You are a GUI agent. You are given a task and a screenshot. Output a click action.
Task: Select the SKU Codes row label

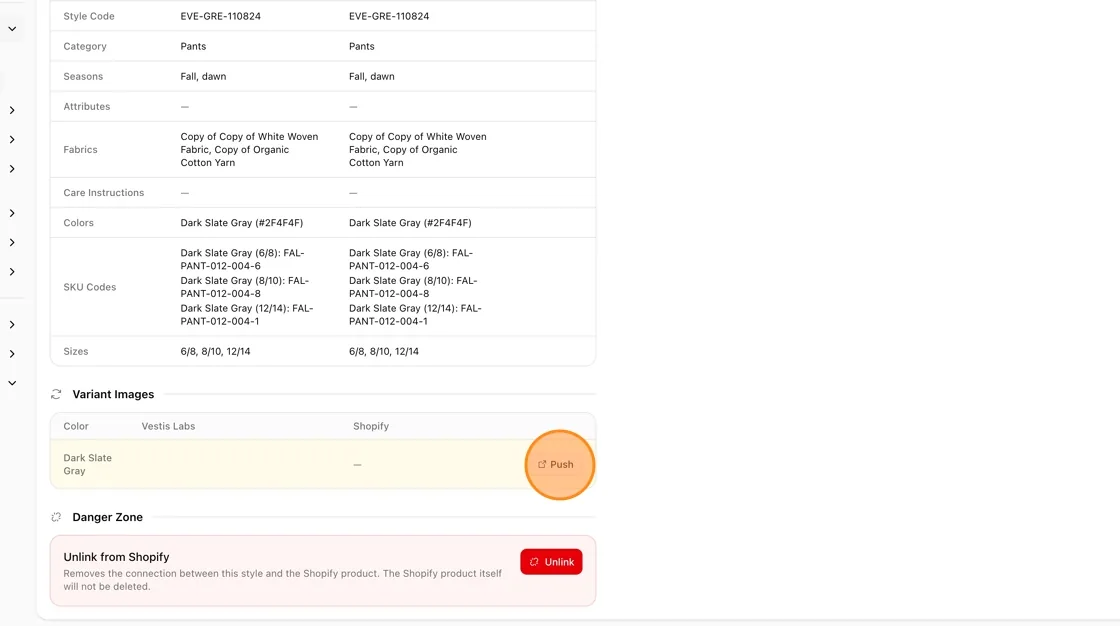click(90, 287)
